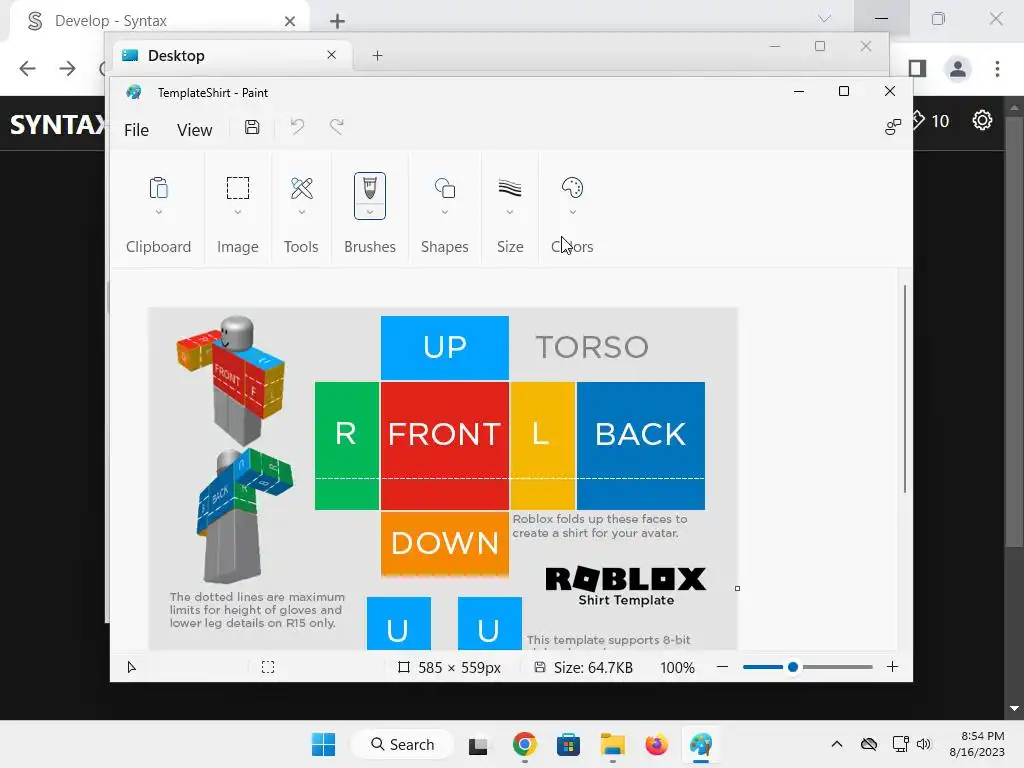Click the 100% zoom level
This screenshot has width=1024, height=768.
677,667
